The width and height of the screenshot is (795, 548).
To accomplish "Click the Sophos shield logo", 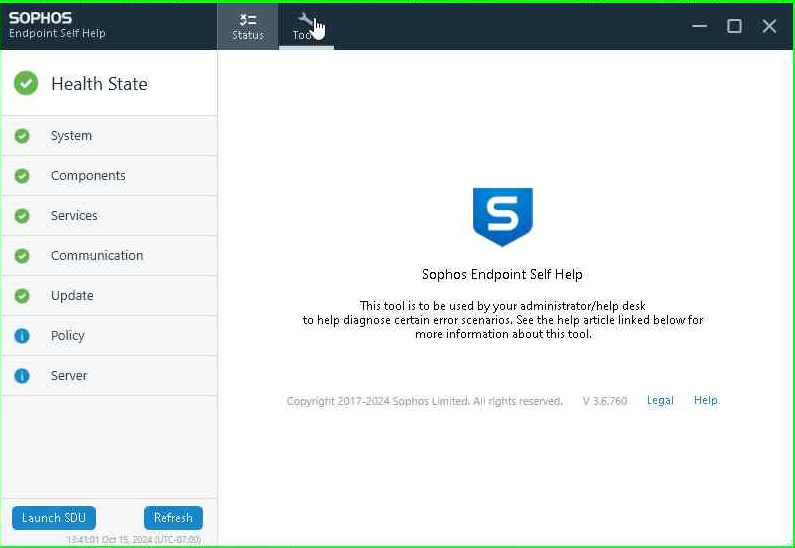I will tap(502, 216).
